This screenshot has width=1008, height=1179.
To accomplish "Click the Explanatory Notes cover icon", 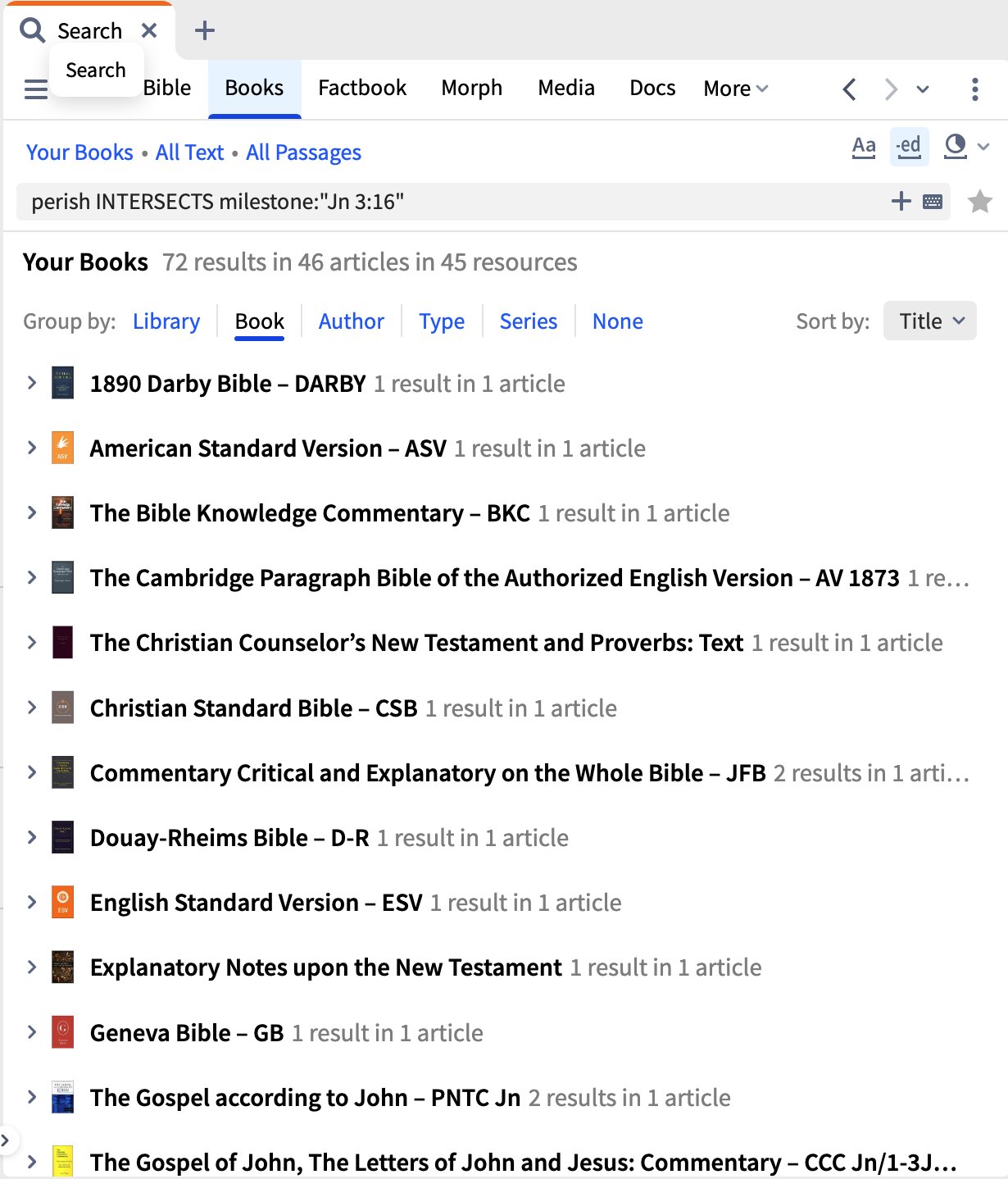I will coord(62,967).
